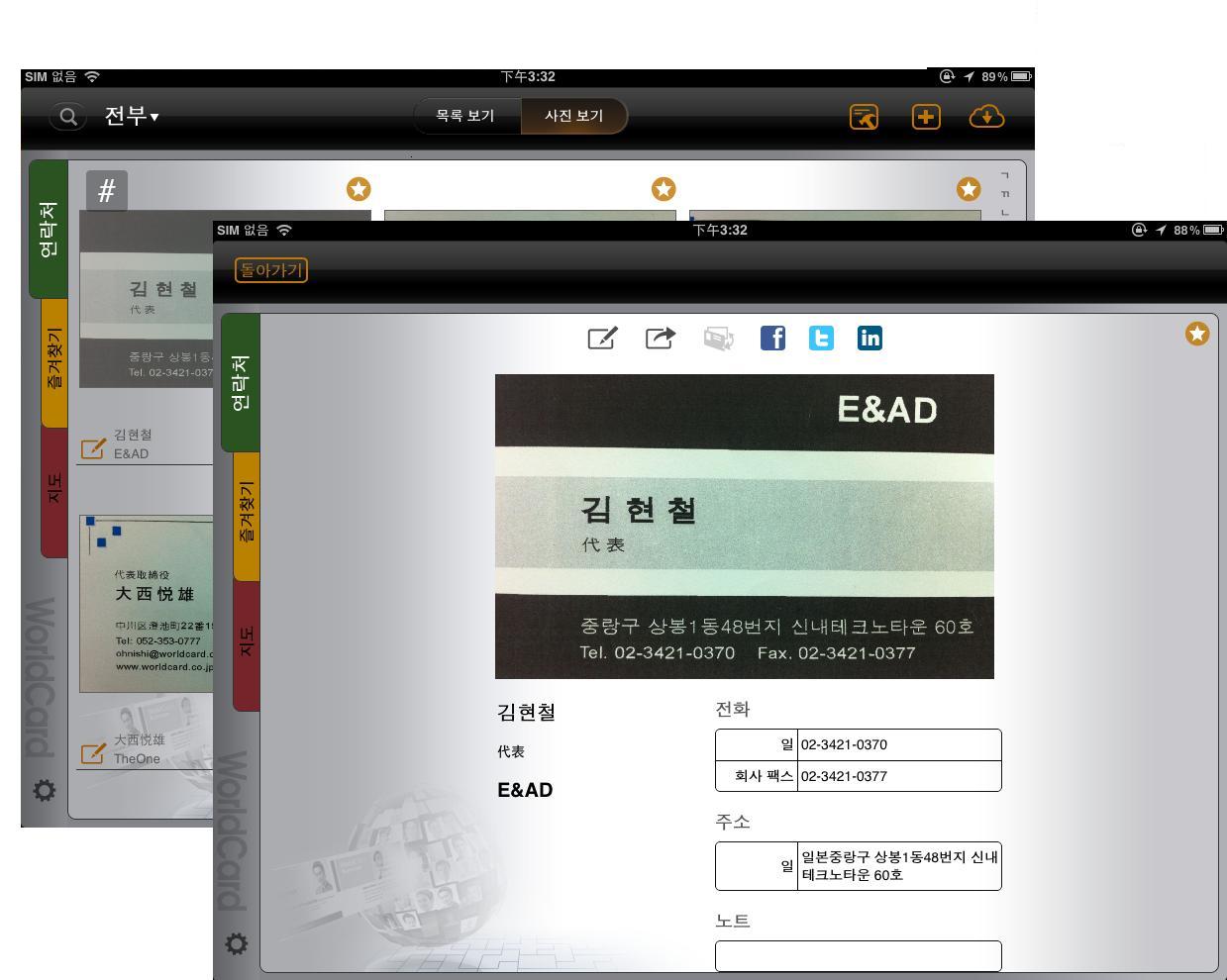The height and width of the screenshot is (980, 1227).
Task: Expand the 전부 category dropdown
Action: [x=132, y=117]
